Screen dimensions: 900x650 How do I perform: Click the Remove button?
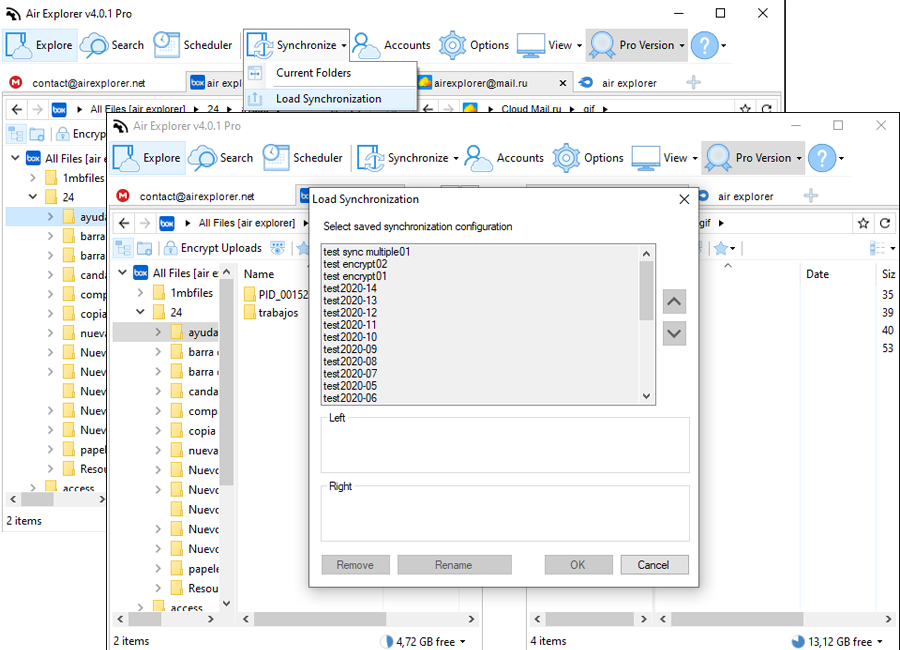(x=355, y=565)
